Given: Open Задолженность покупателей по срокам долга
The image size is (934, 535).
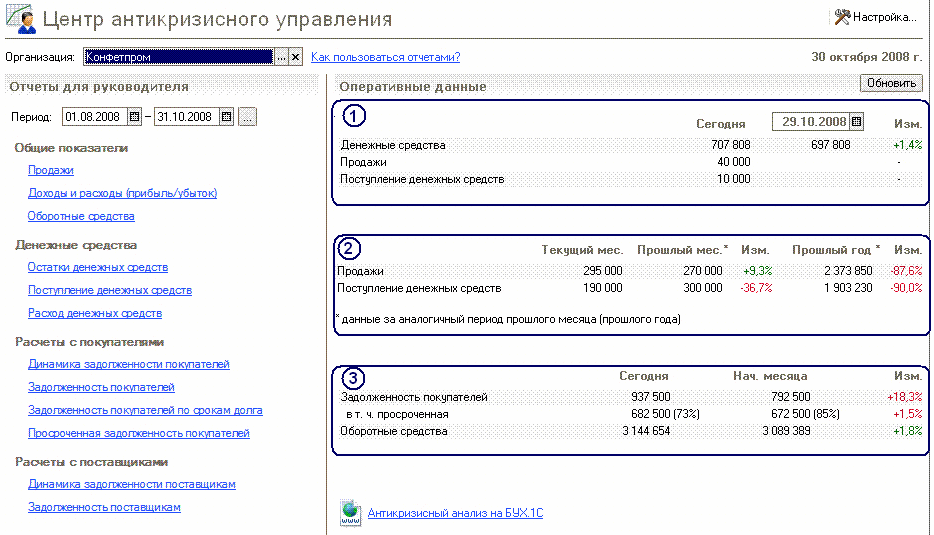Looking at the screenshot, I should pyautogui.click(x=145, y=410).
